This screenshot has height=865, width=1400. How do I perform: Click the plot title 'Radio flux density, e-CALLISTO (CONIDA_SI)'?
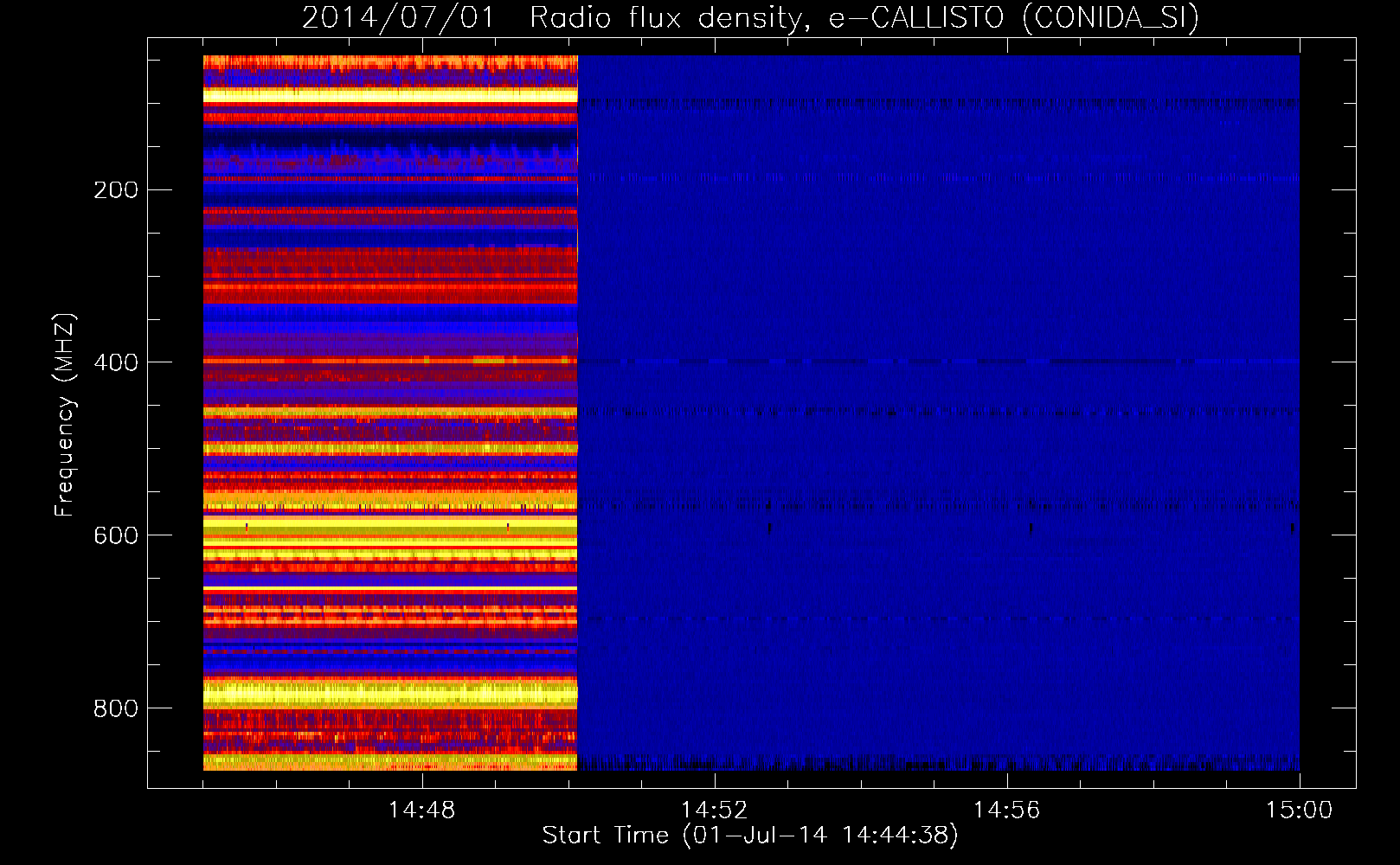tap(864, 17)
